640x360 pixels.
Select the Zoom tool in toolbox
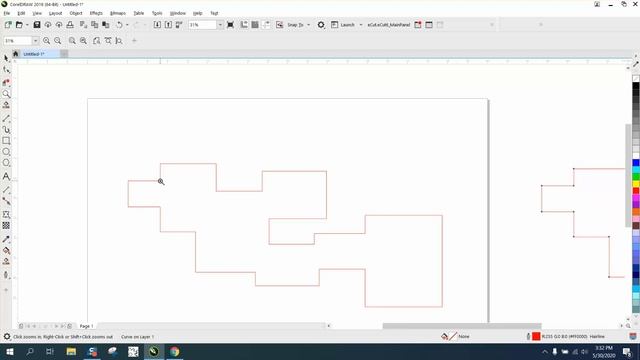pyautogui.click(x=6, y=94)
